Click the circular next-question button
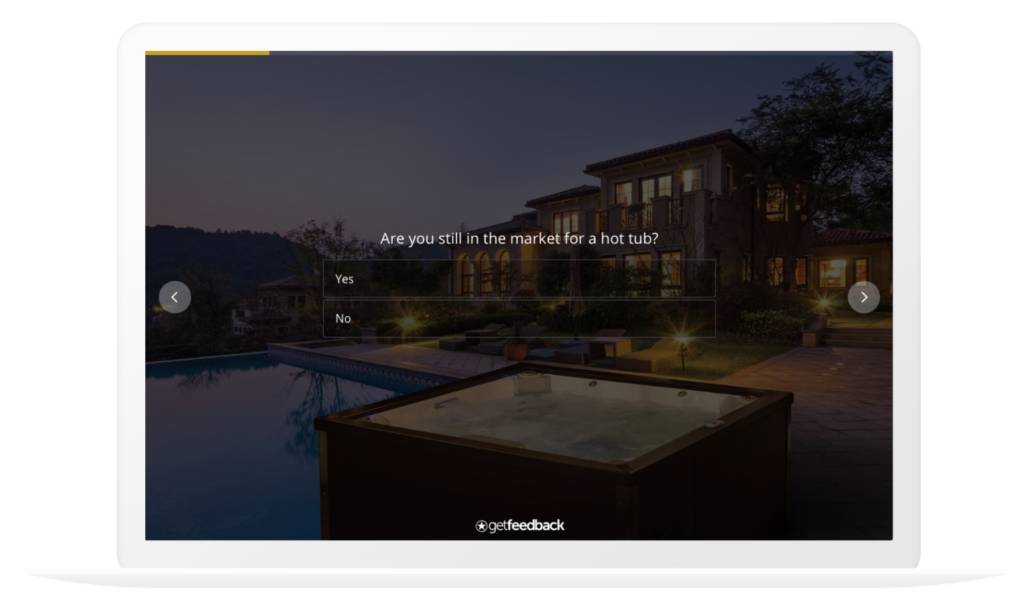Image resolution: width=1024 pixels, height=598 pixels. point(863,297)
